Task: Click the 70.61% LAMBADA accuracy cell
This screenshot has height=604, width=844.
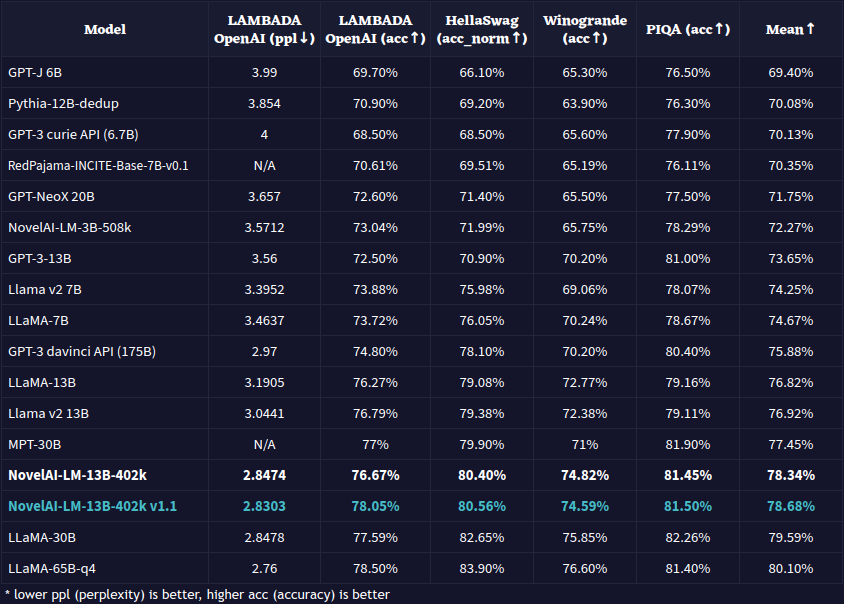Action: pyautogui.click(x=375, y=165)
